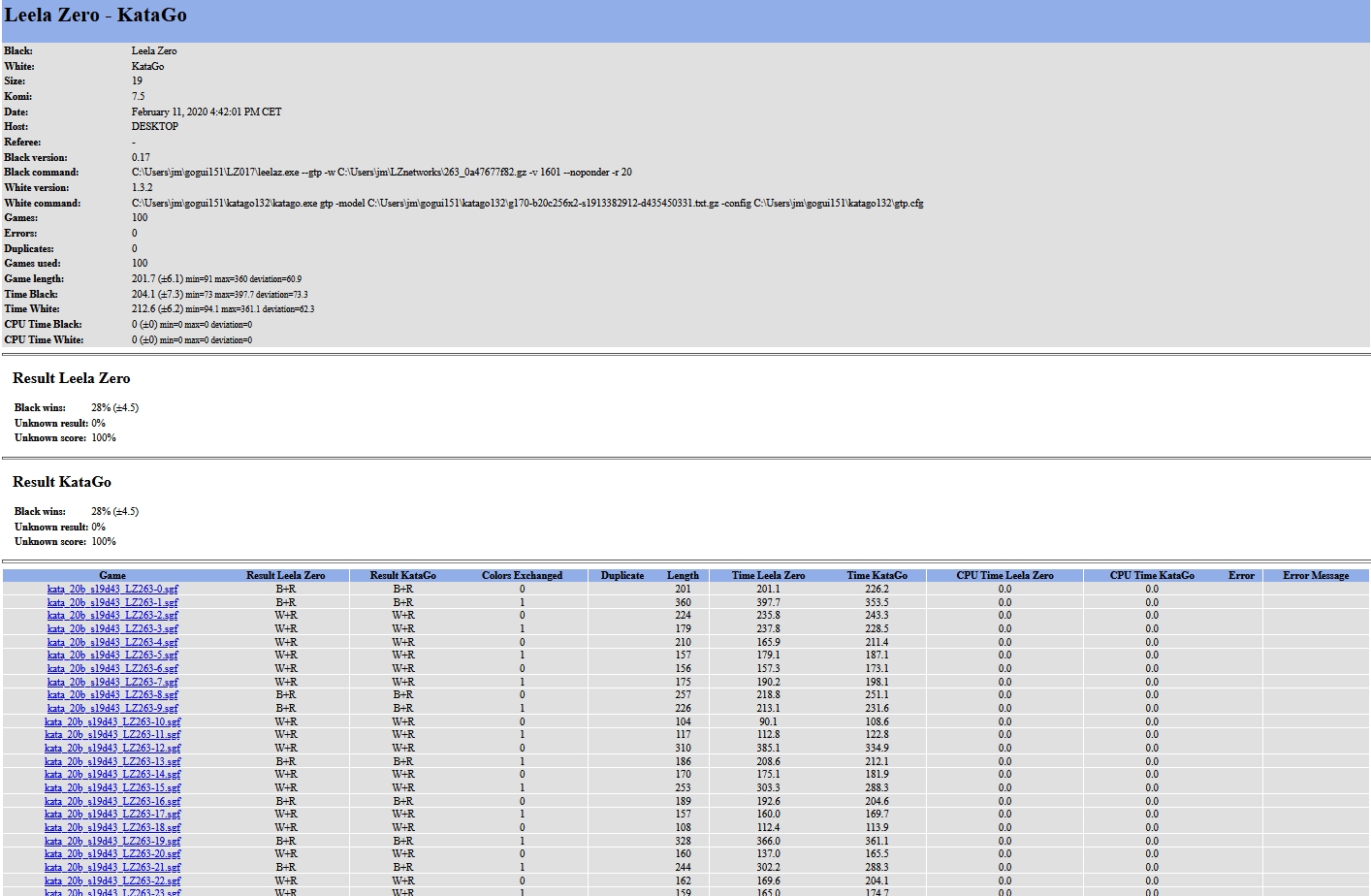Image resolution: width=1371 pixels, height=896 pixels.
Task: Click the 'Length' column header
Action: [x=683, y=575]
